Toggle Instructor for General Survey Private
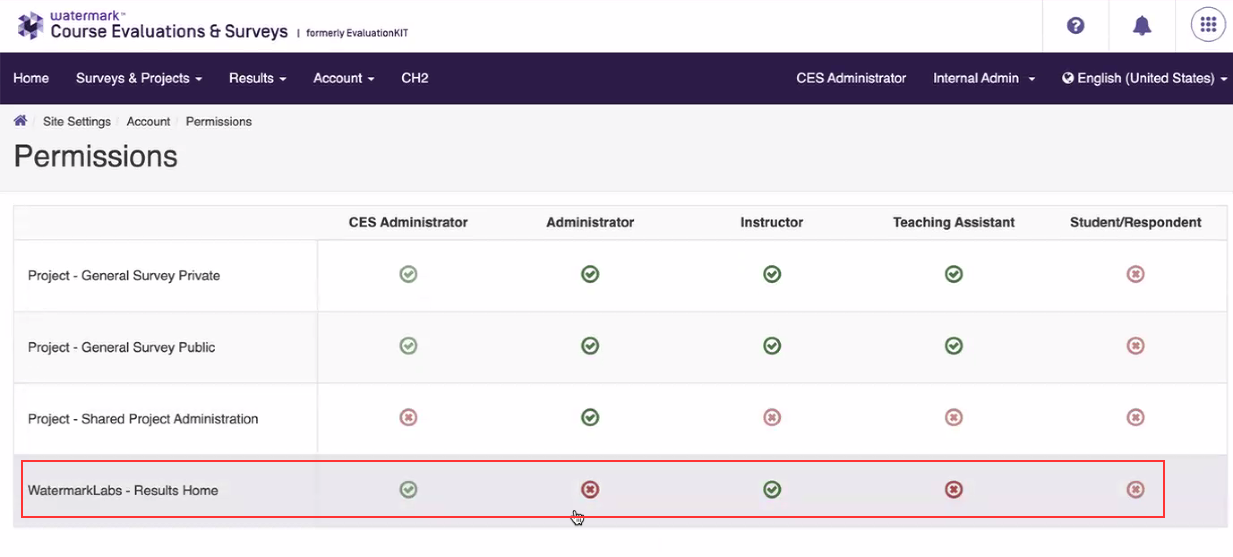Viewport: 1233px width, 557px height. pos(772,274)
